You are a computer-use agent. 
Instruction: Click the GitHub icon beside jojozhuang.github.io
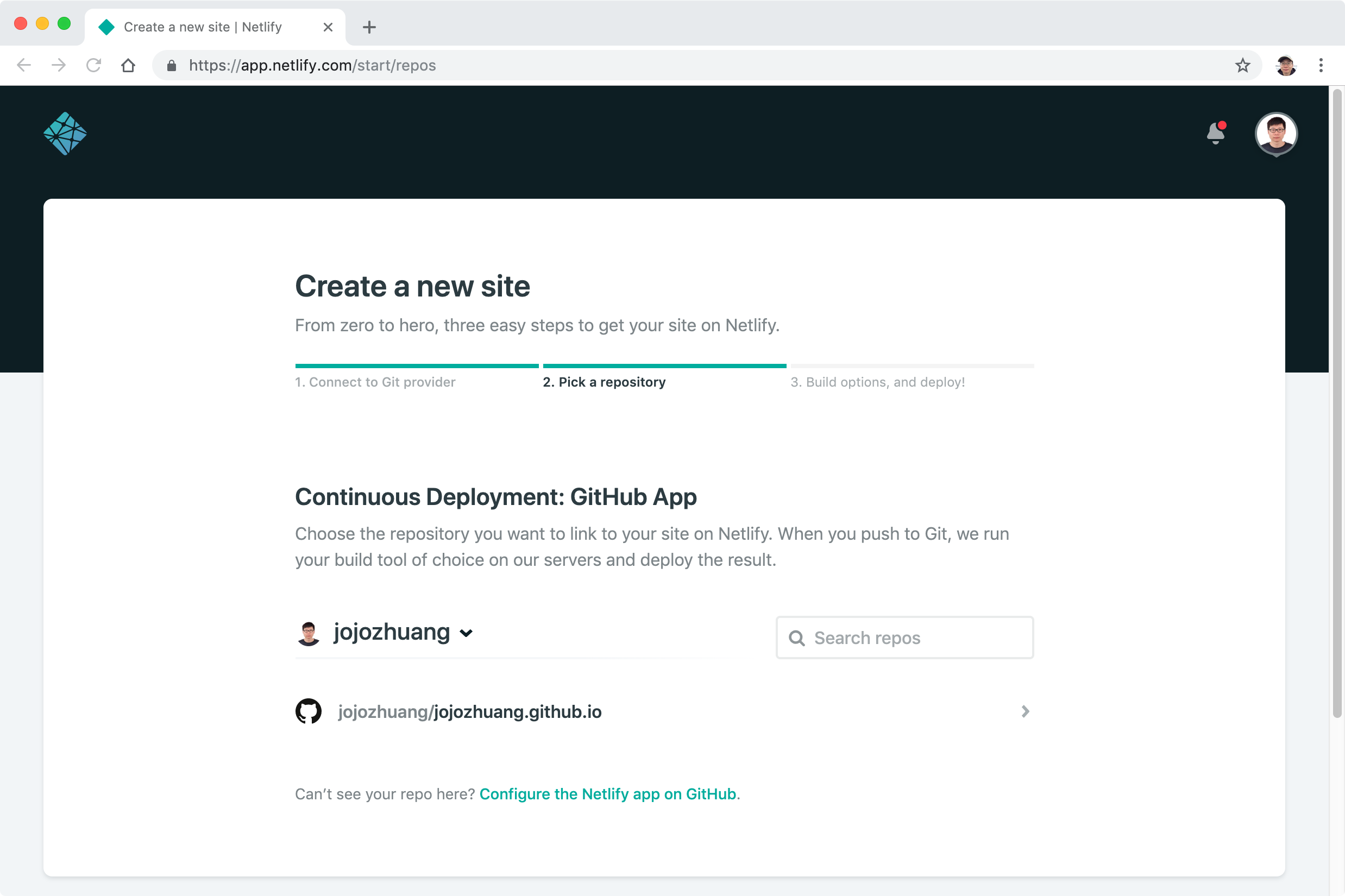point(308,711)
